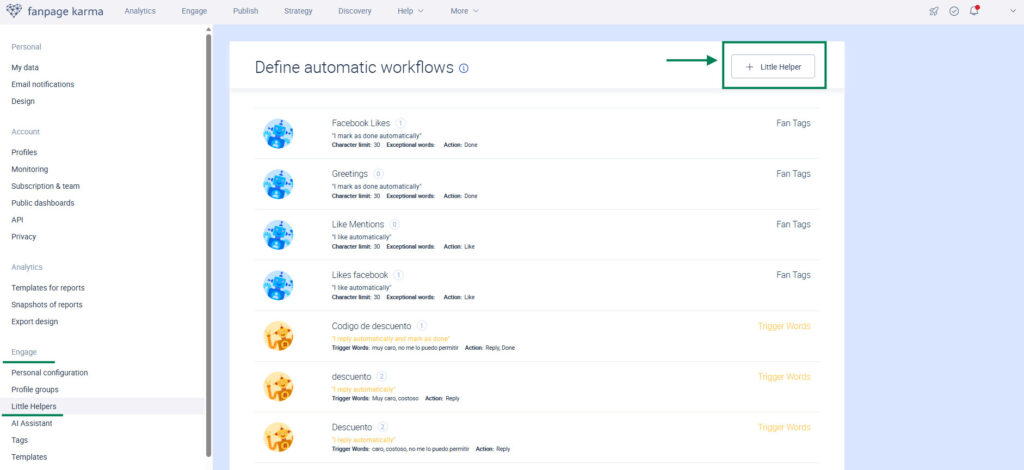The image size is (1024, 470).
Task: Click the capitalized Descuento robot avatar
Action: pos(278,437)
